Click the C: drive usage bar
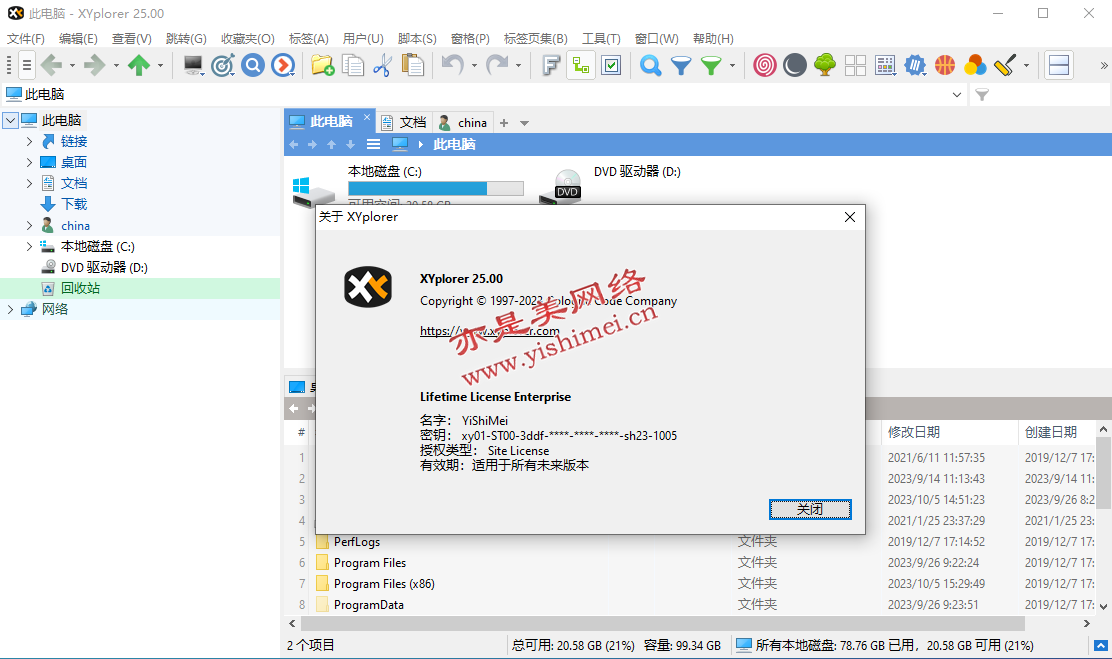 click(435, 188)
